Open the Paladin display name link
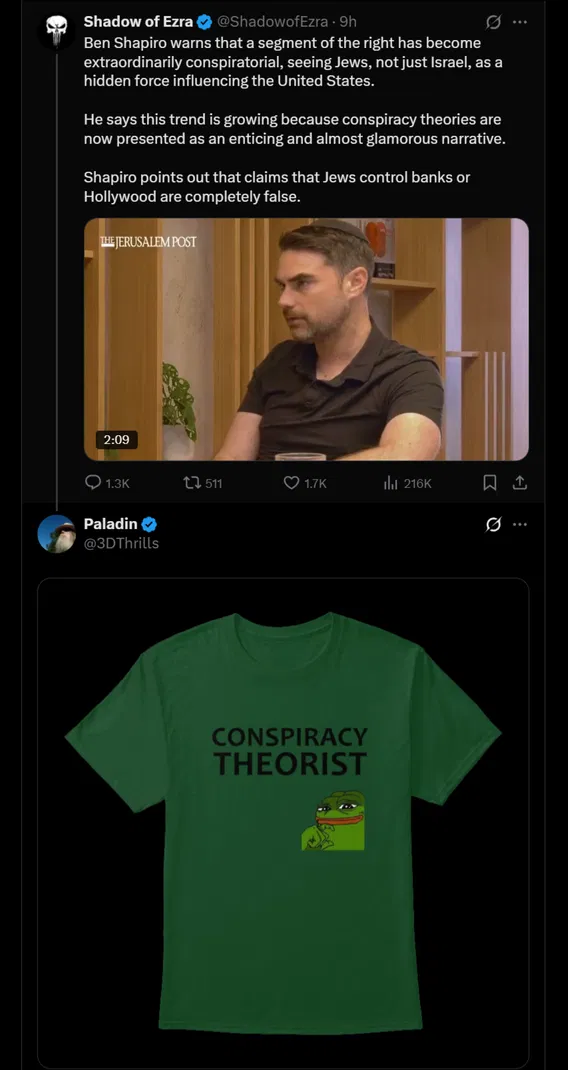Screen dimensions: 568x1070 click(x=111, y=524)
